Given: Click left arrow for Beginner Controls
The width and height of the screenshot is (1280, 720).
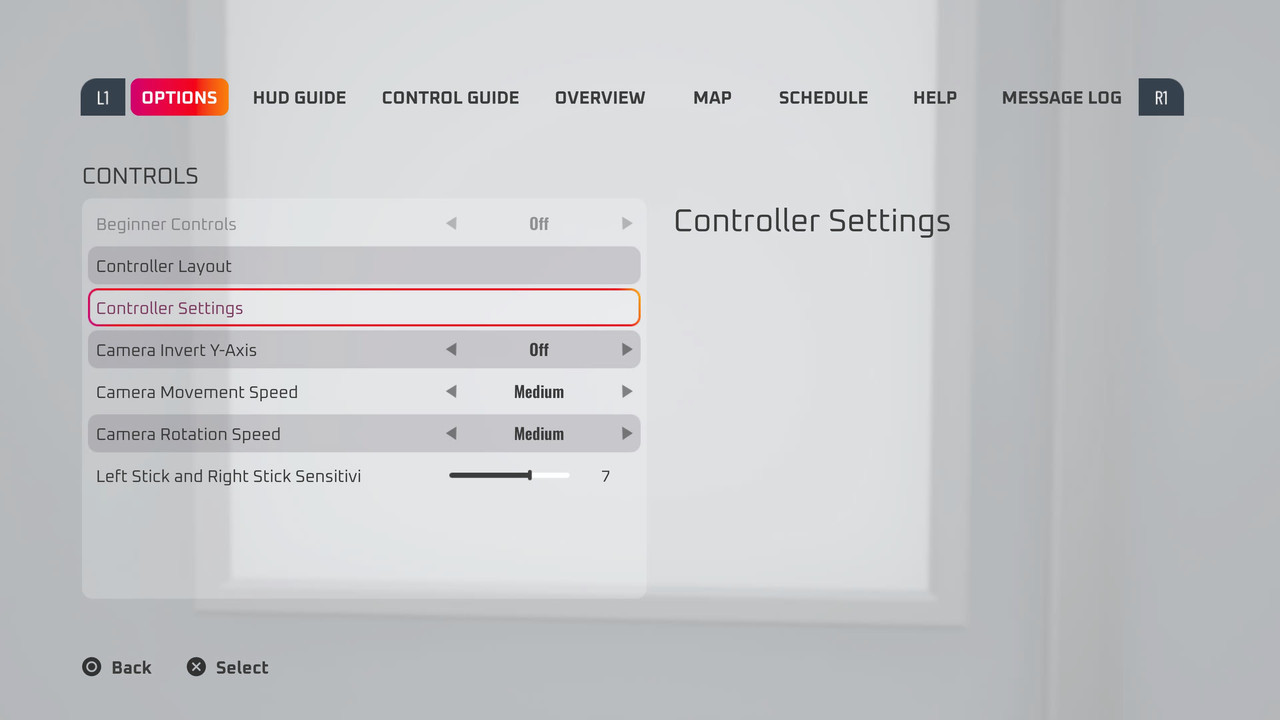Looking at the screenshot, I should [451, 224].
